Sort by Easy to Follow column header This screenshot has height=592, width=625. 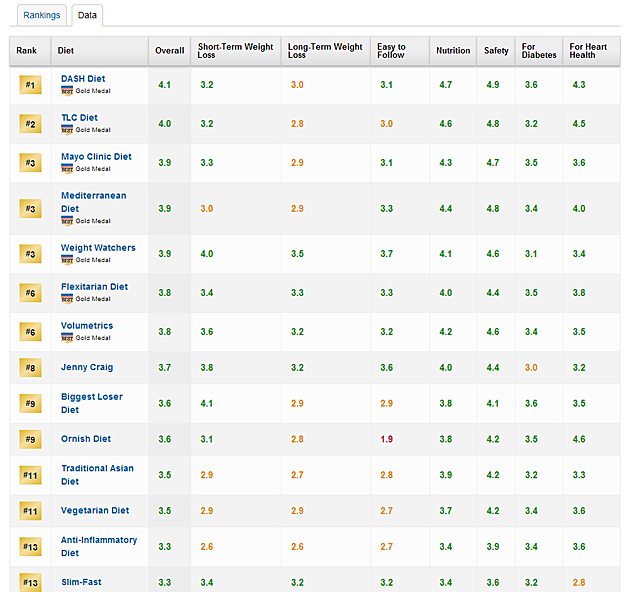coord(391,51)
